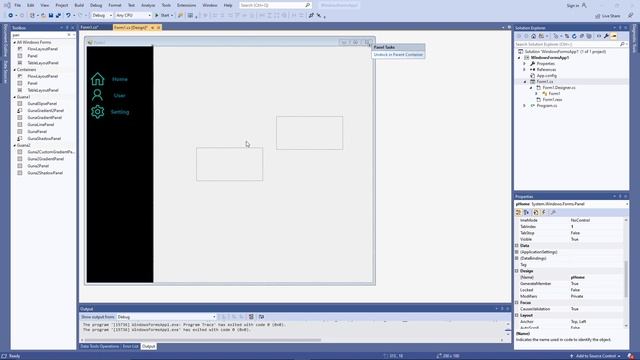Click Show All Files icon in Solution Explorer
Image resolution: width=640 pixels, height=360 pixels.
click(x=589, y=36)
